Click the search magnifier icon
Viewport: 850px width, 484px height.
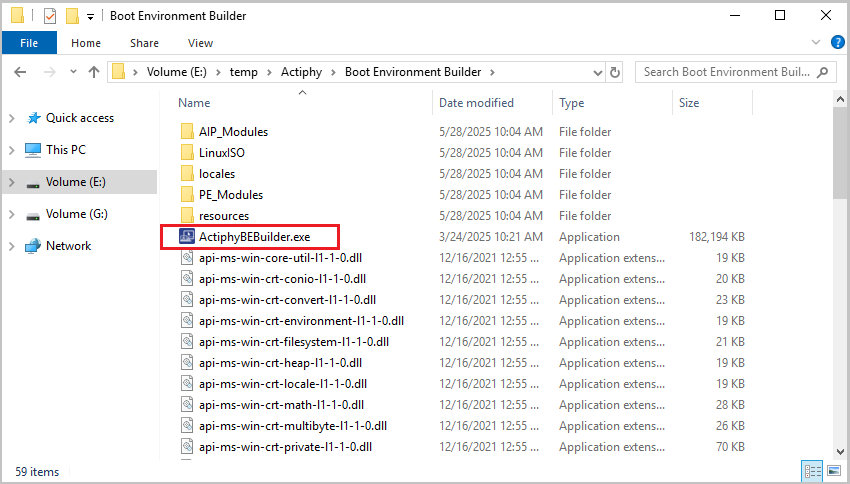(822, 72)
